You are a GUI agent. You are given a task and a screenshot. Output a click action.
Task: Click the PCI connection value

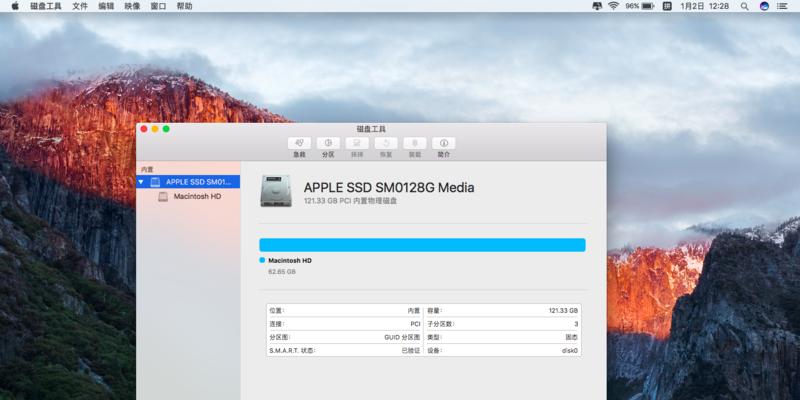pos(415,324)
